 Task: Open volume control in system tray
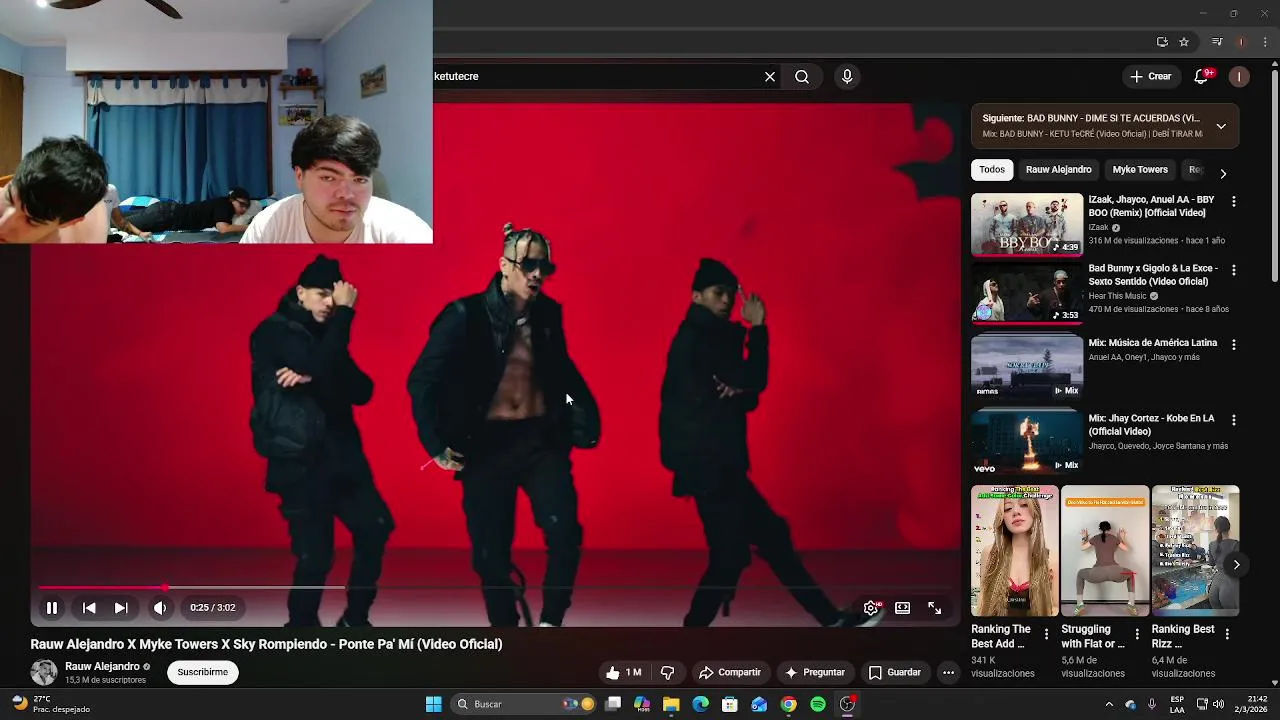point(1218,704)
